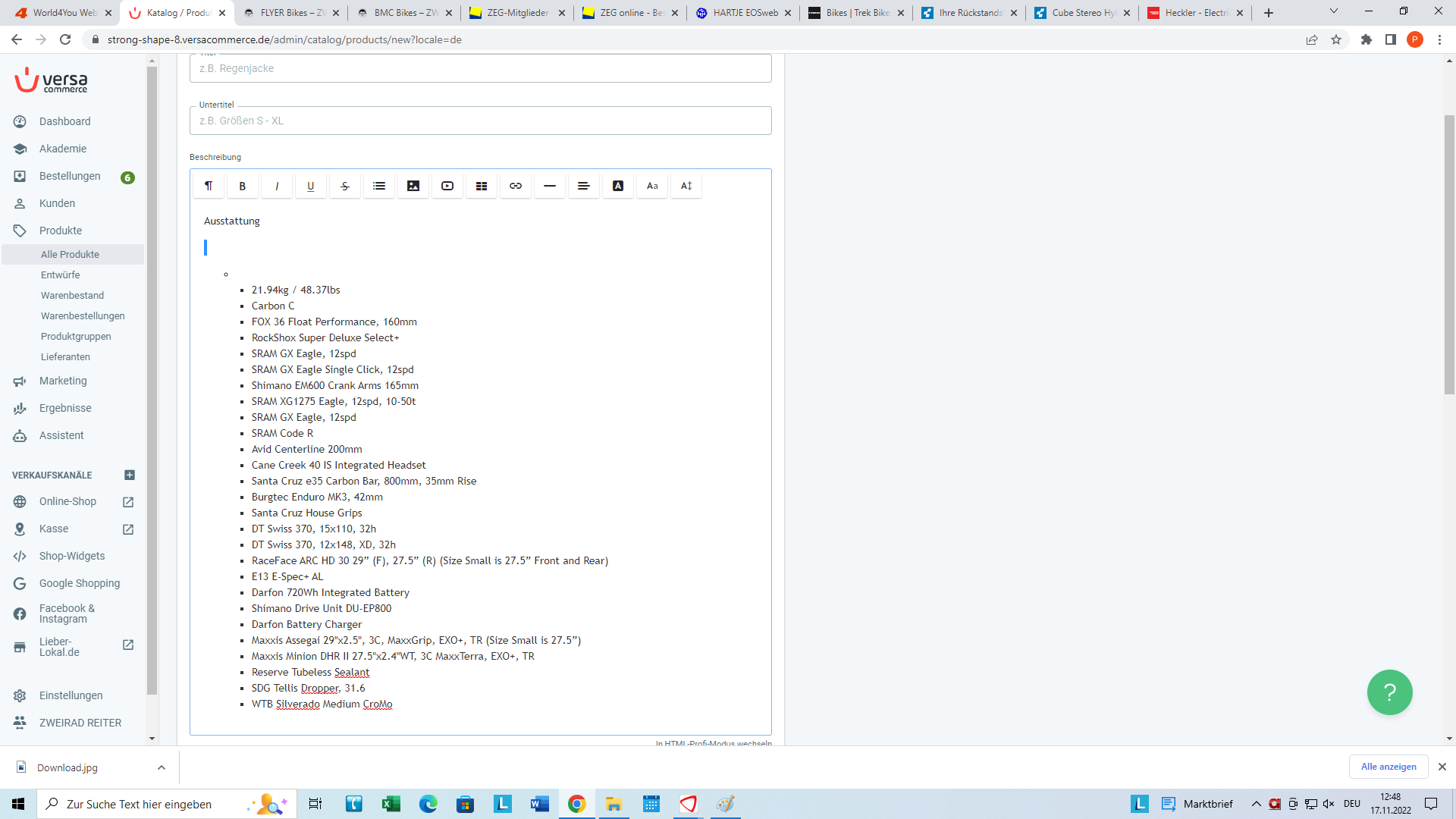The width and height of the screenshot is (1456, 819).
Task: Open Lieber-Lokal.de external link icon
Action: [128, 645]
